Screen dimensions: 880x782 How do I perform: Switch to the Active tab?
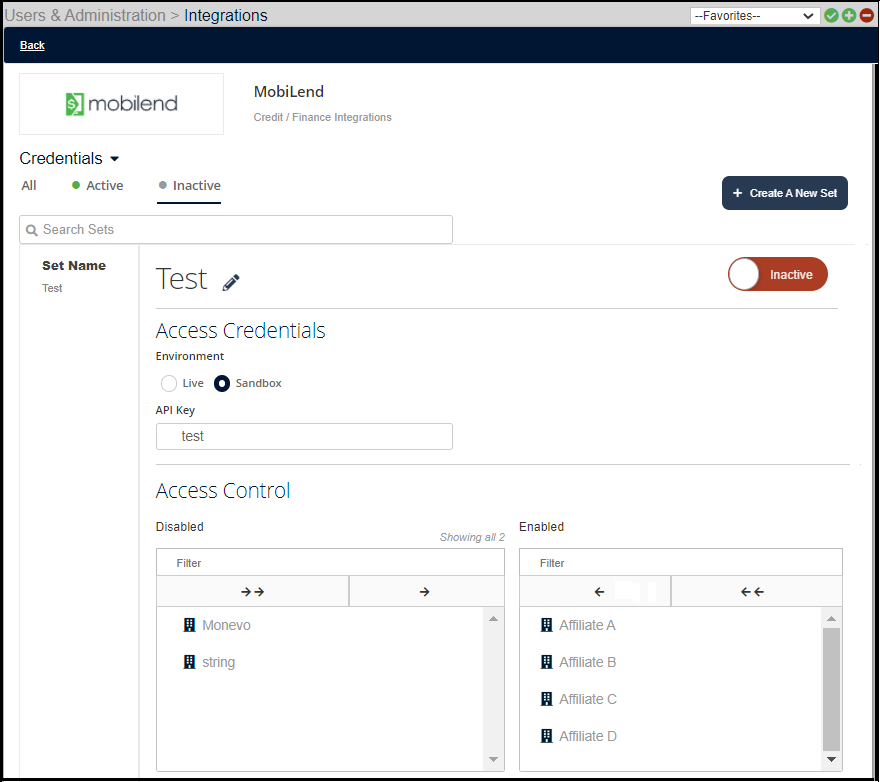click(x=98, y=186)
